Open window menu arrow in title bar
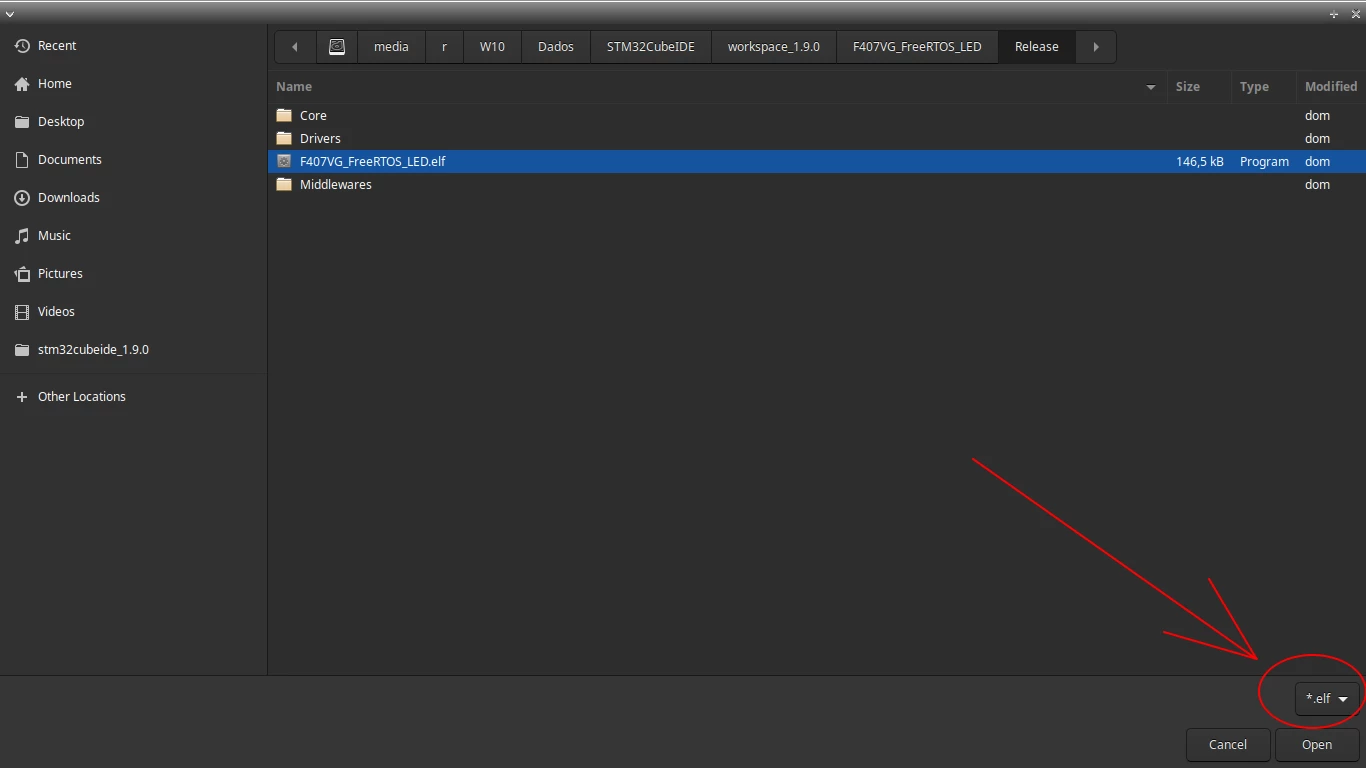The image size is (1366, 768). click(9, 13)
